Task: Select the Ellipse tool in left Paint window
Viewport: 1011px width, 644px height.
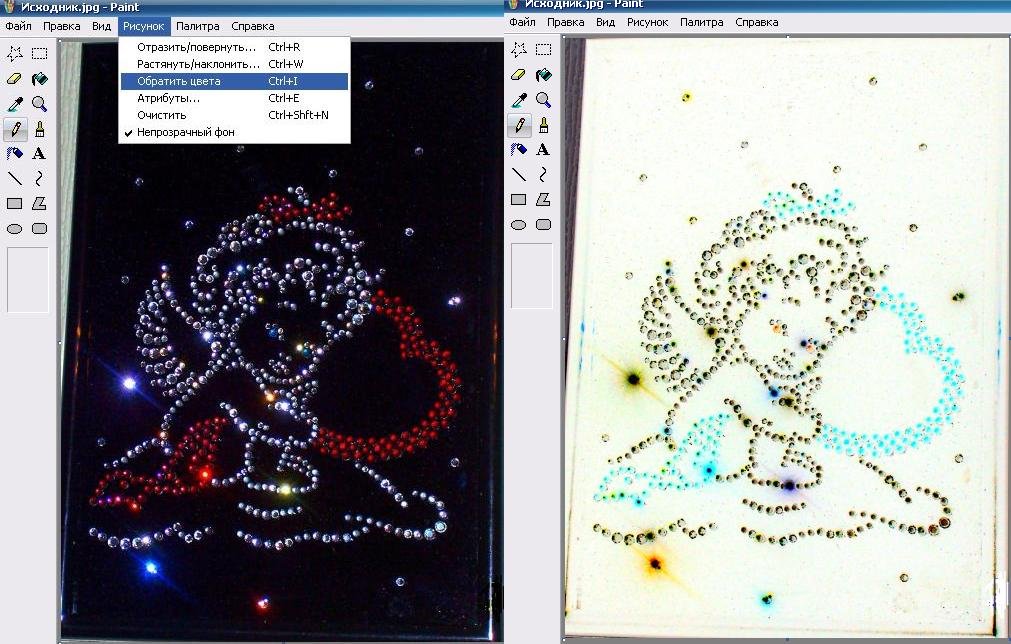Action: [x=15, y=228]
